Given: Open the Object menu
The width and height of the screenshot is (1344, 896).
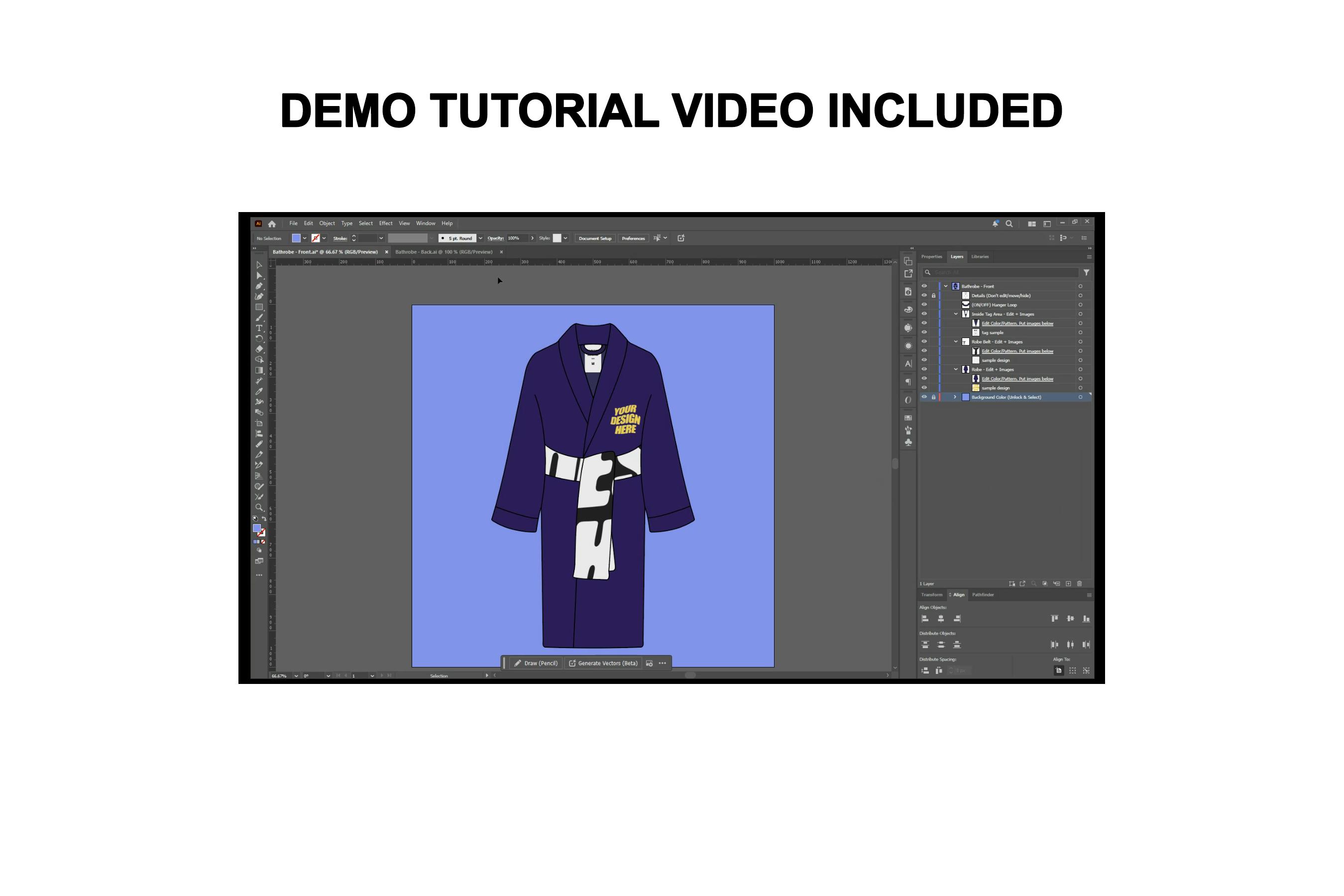Looking at the screenshot, I should pos(327,224).
